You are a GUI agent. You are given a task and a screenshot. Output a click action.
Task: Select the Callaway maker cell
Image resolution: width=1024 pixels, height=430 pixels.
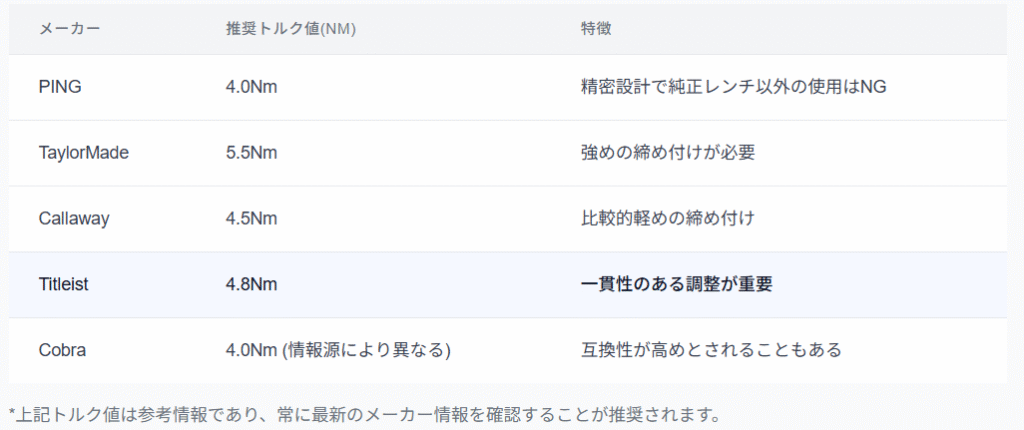(73, 219)
